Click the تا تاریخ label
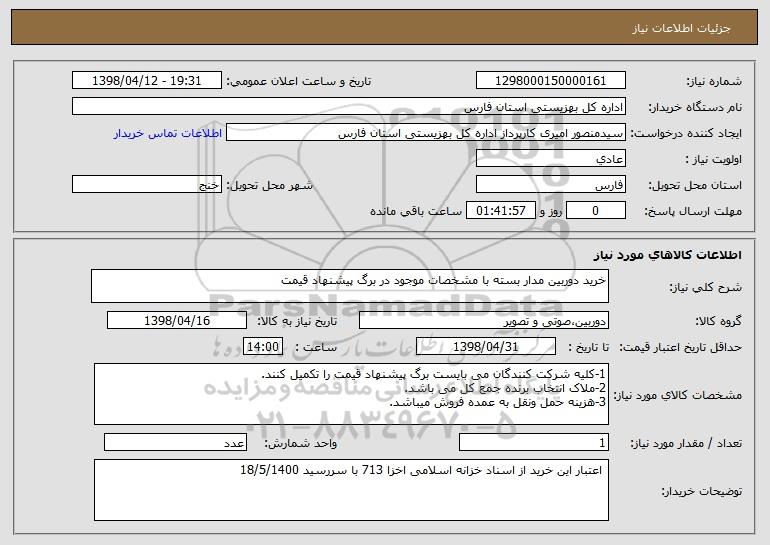The height and width of the screenshot is (545, 770). click(x=588, y=348)
